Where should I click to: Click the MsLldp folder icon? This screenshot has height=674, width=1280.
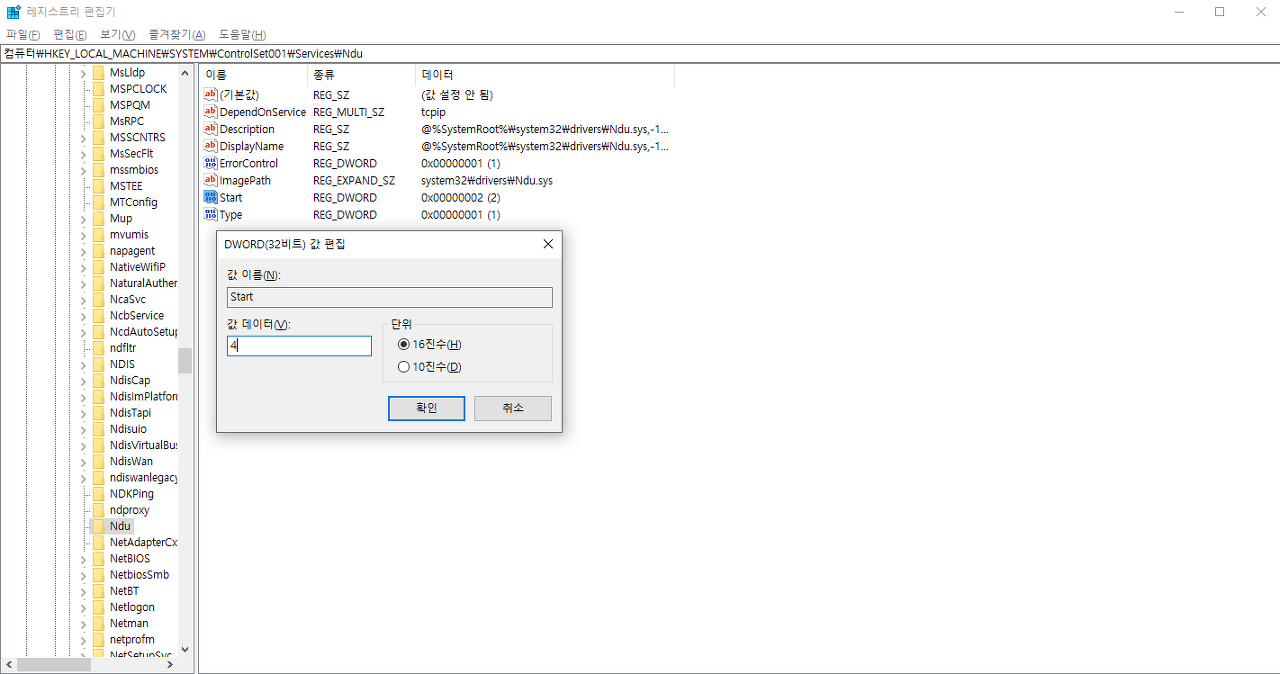point(98,73)
